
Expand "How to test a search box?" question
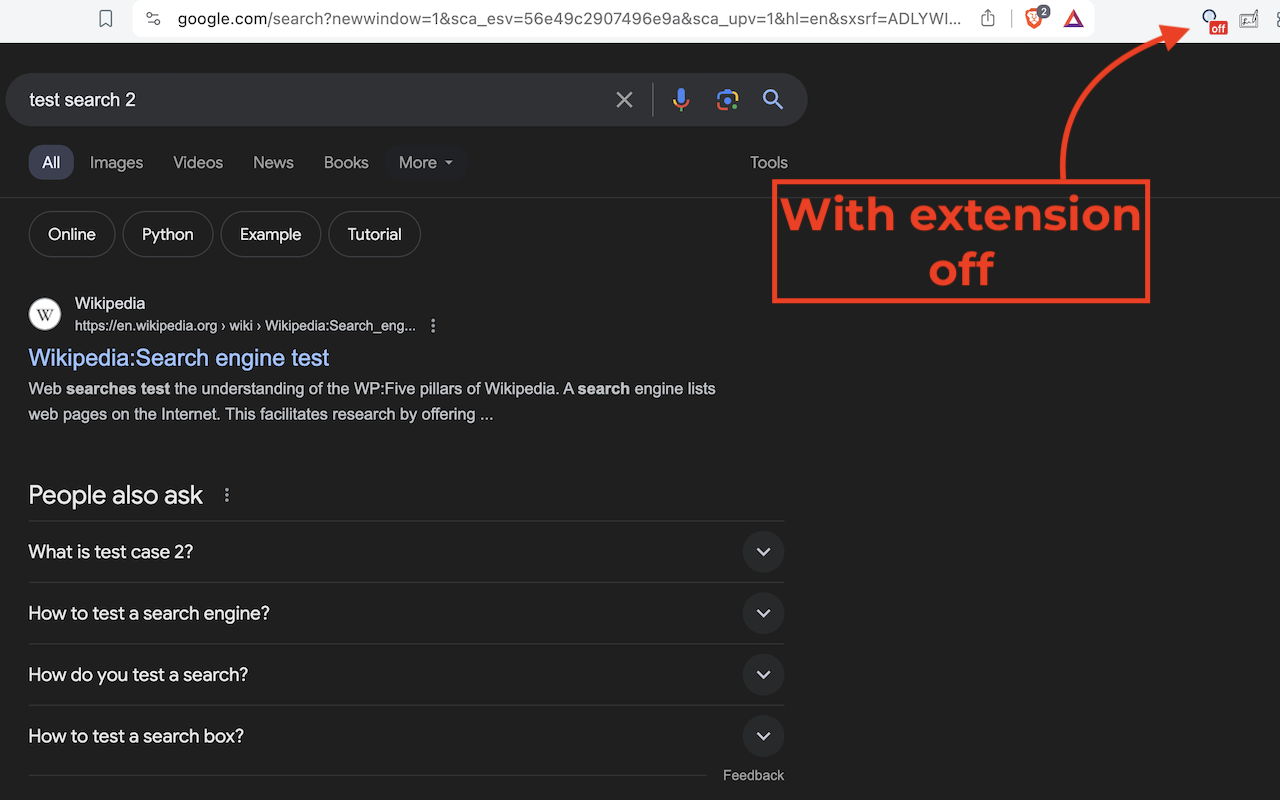[x=406, y=736]
